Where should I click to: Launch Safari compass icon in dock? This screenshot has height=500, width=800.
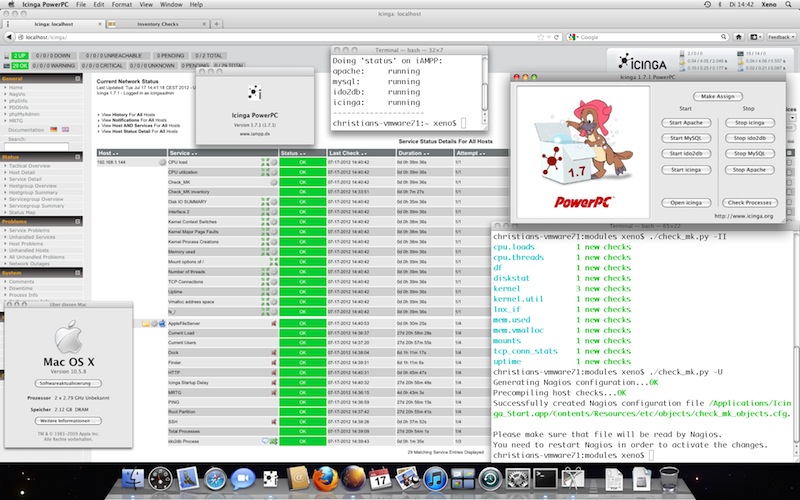(x=215, y=480)
